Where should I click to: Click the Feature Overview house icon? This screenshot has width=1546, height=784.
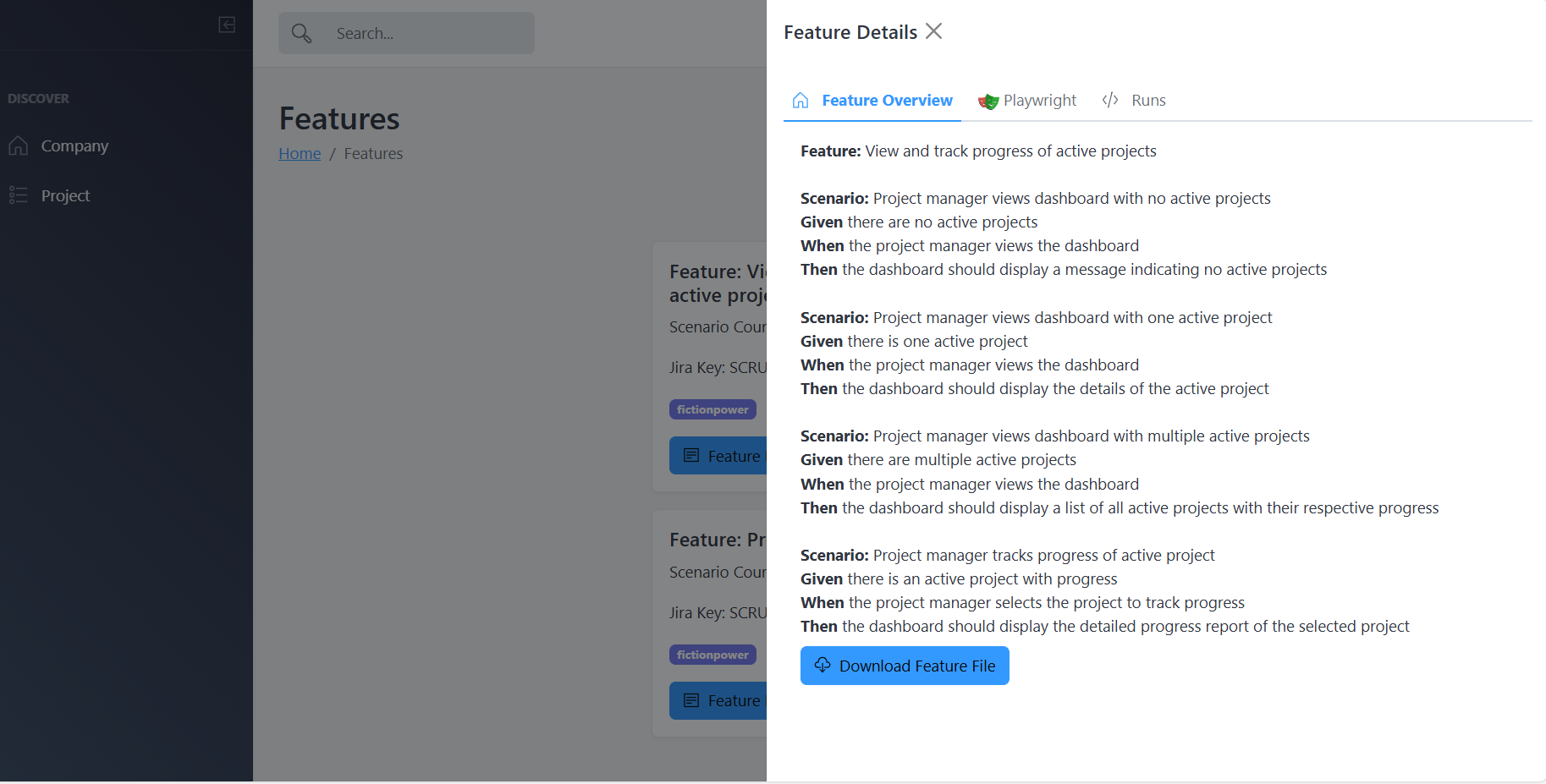(801, 101)
